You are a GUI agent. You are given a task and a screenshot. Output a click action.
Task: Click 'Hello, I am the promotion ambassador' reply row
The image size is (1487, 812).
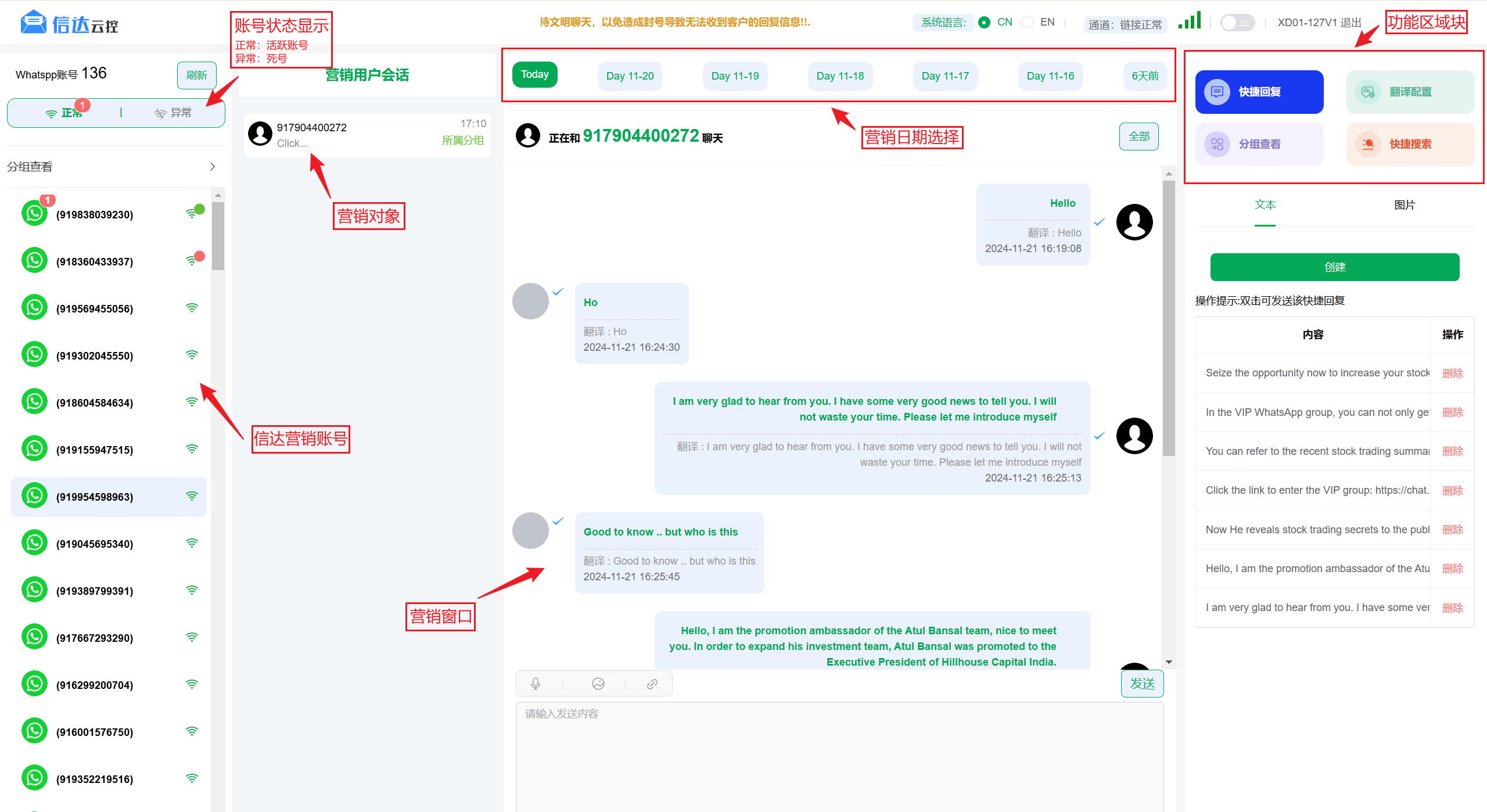(x=1317, y=569)
